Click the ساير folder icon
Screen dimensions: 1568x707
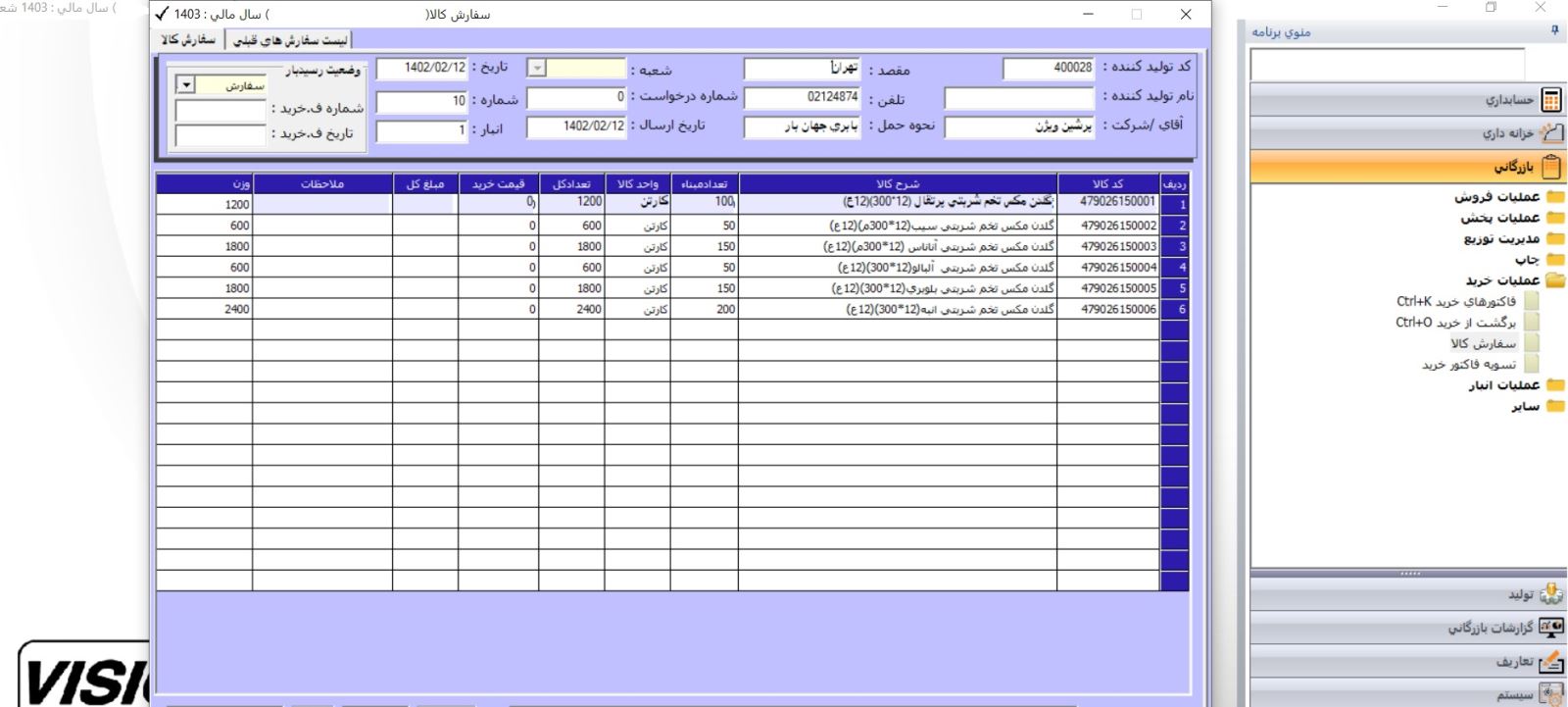click(1555, 406)
